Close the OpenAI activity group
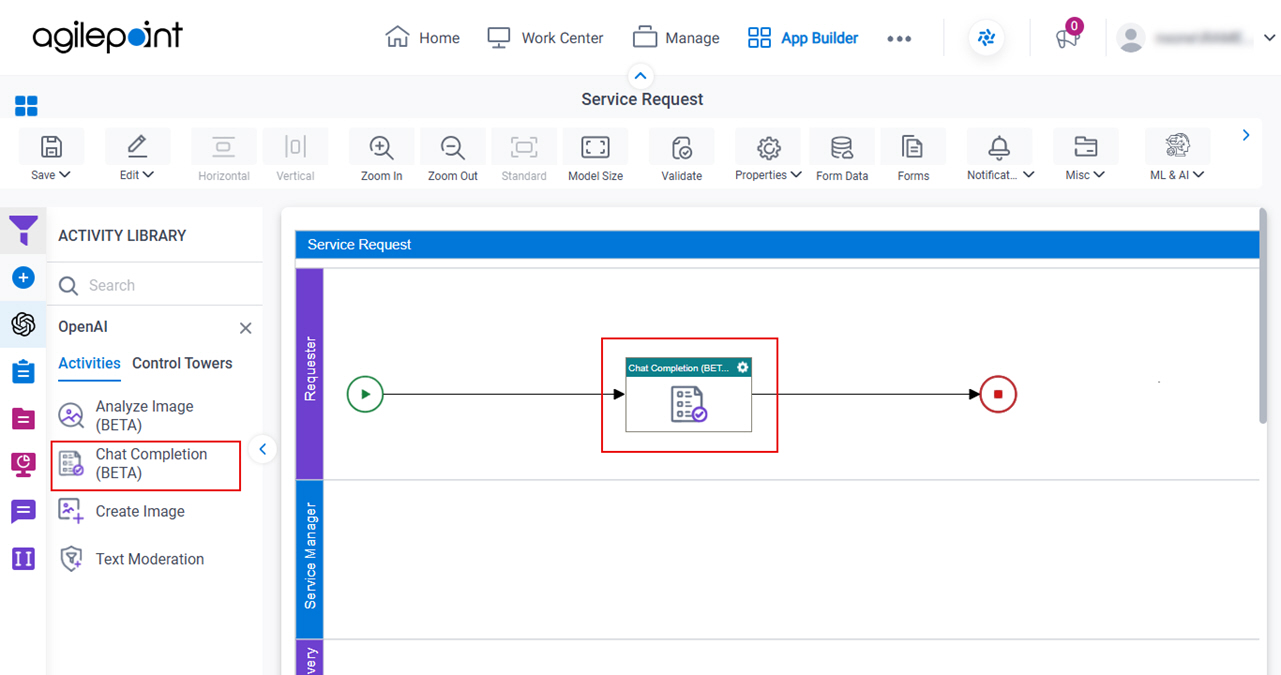The image size is (1281, 675). pyautogui.click(x=245, y=328)
